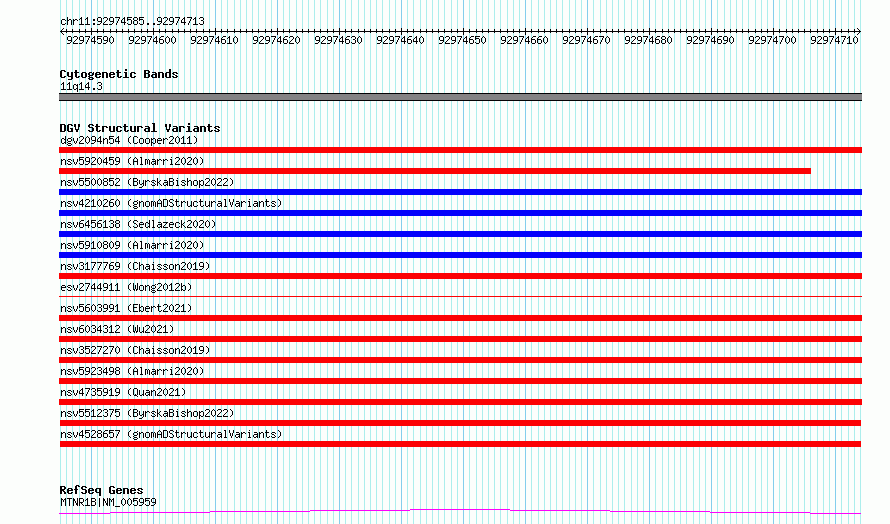Select the Cytogenetic Bands track title
This screenshot has height=524, width=890.
click(x=119, y=74)
